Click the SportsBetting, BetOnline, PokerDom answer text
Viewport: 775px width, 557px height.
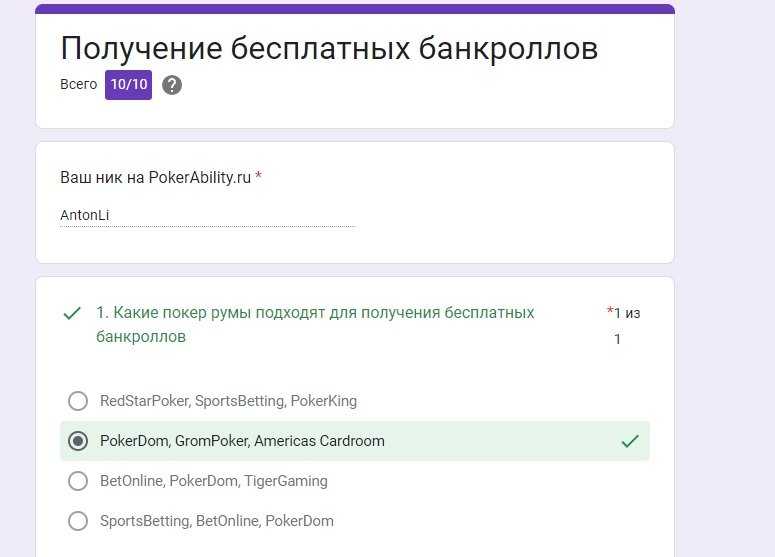pos(216,521)
